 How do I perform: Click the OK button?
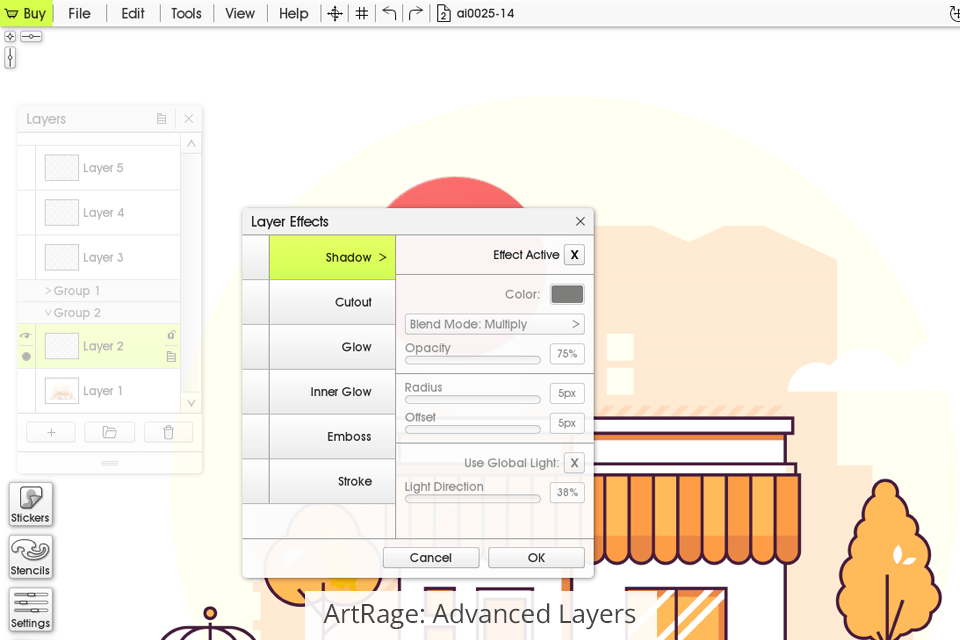536,557
